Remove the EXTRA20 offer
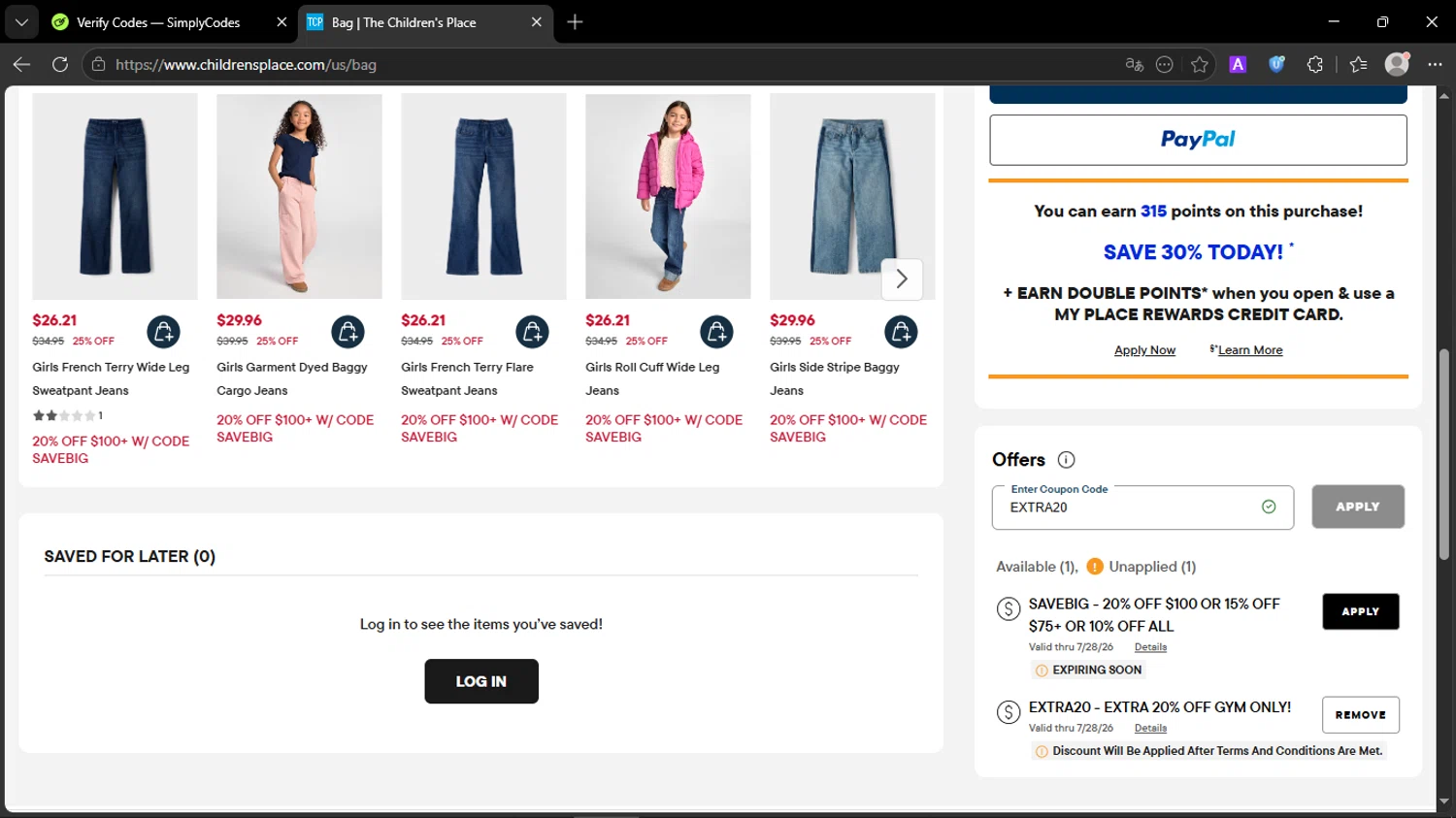 click(1360, 715)
